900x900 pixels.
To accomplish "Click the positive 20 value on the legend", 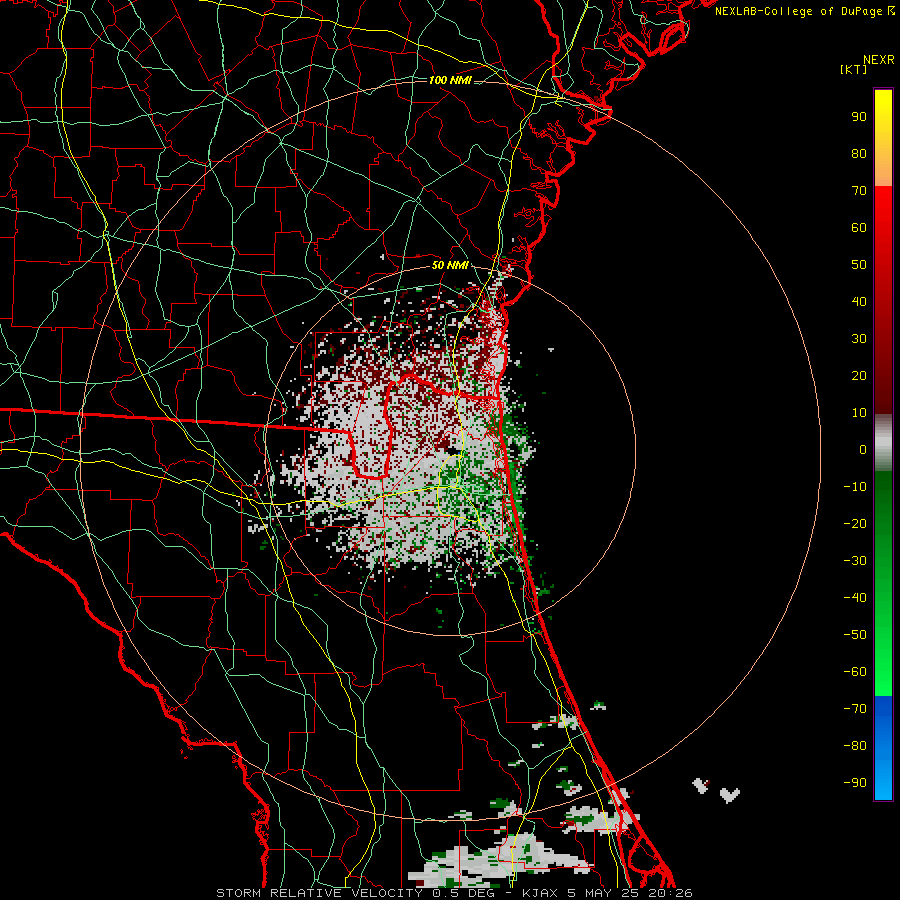I will [859, 375].
